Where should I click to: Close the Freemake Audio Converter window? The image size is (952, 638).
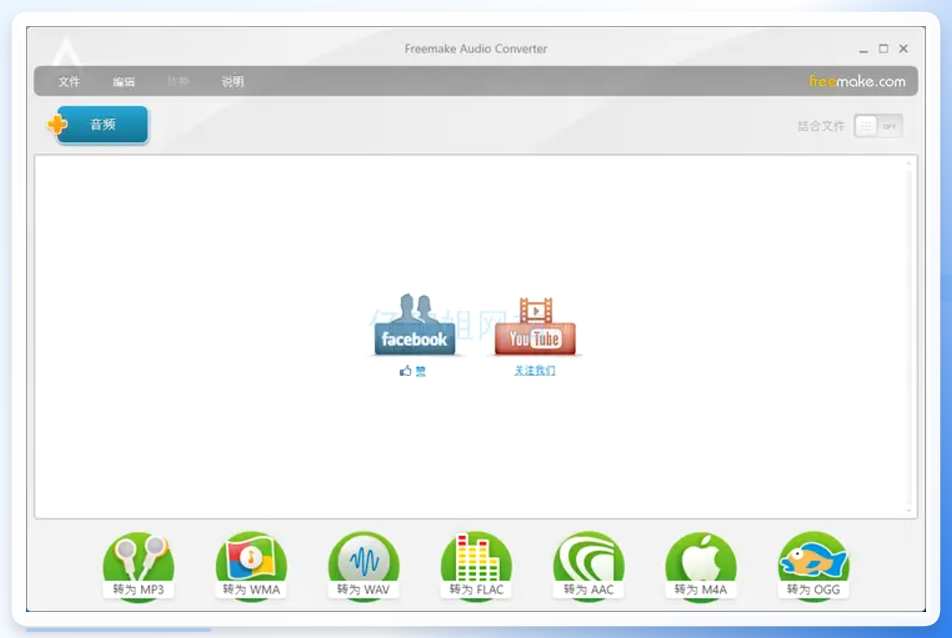click(x=903, y=49)
